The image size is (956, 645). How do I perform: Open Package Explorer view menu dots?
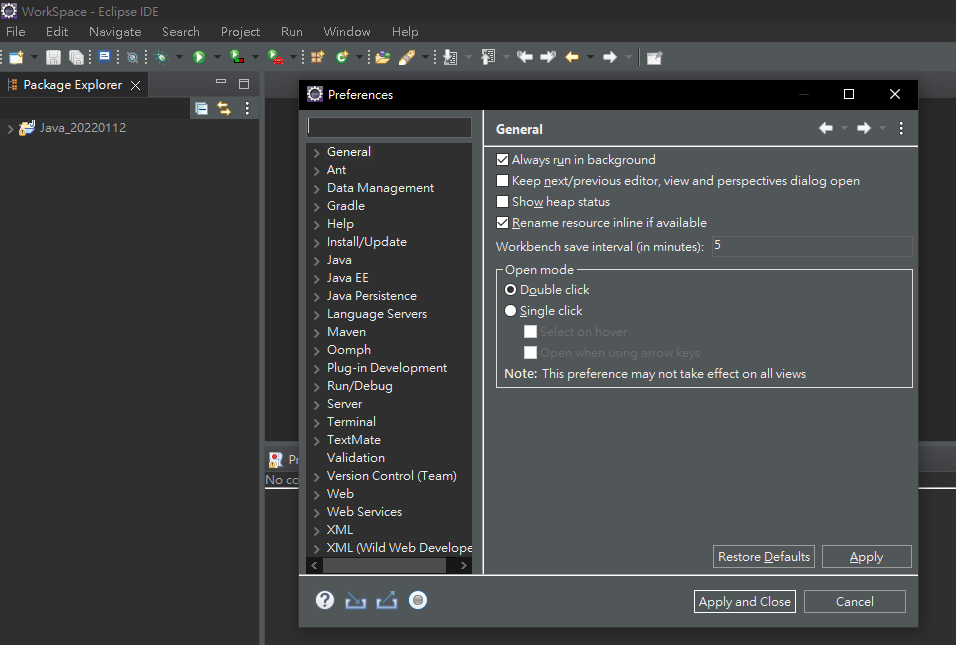(x=247, y=109)
